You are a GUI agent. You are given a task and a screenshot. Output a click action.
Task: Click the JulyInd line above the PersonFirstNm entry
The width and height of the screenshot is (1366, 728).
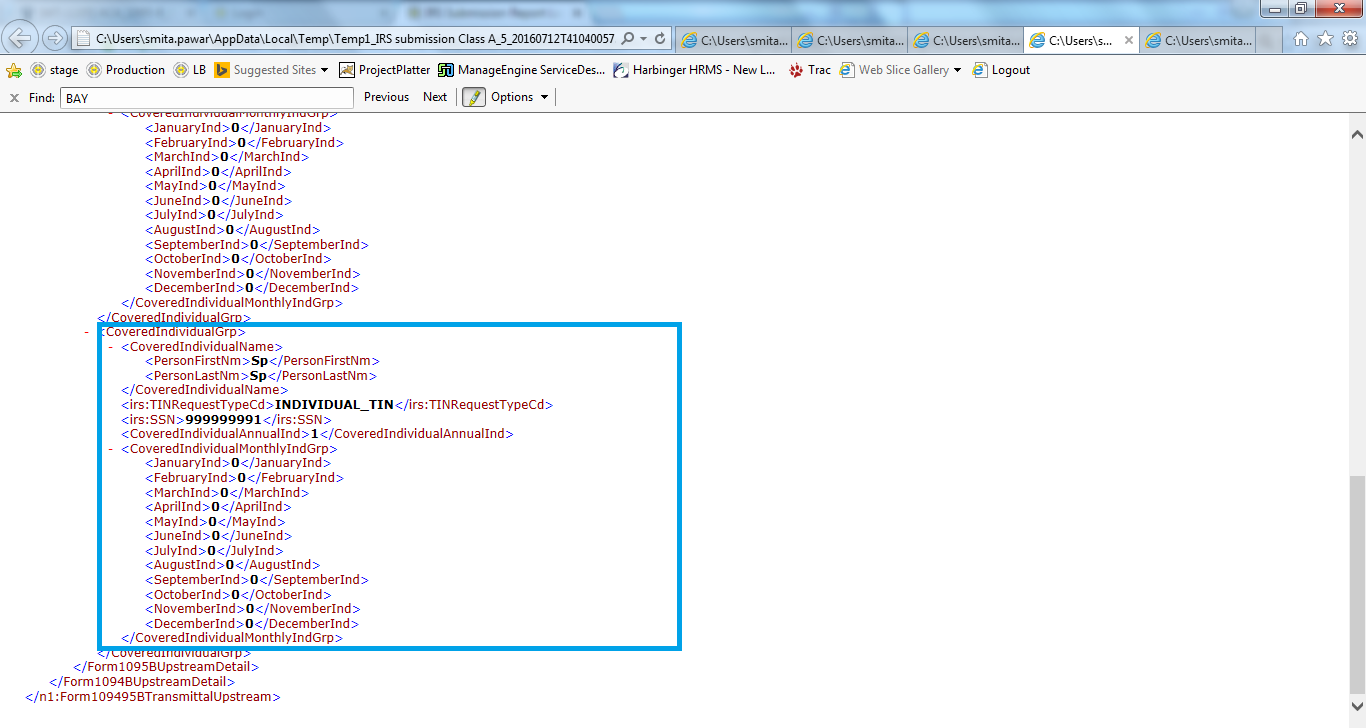pyautogui.click(x=214, y=215)
